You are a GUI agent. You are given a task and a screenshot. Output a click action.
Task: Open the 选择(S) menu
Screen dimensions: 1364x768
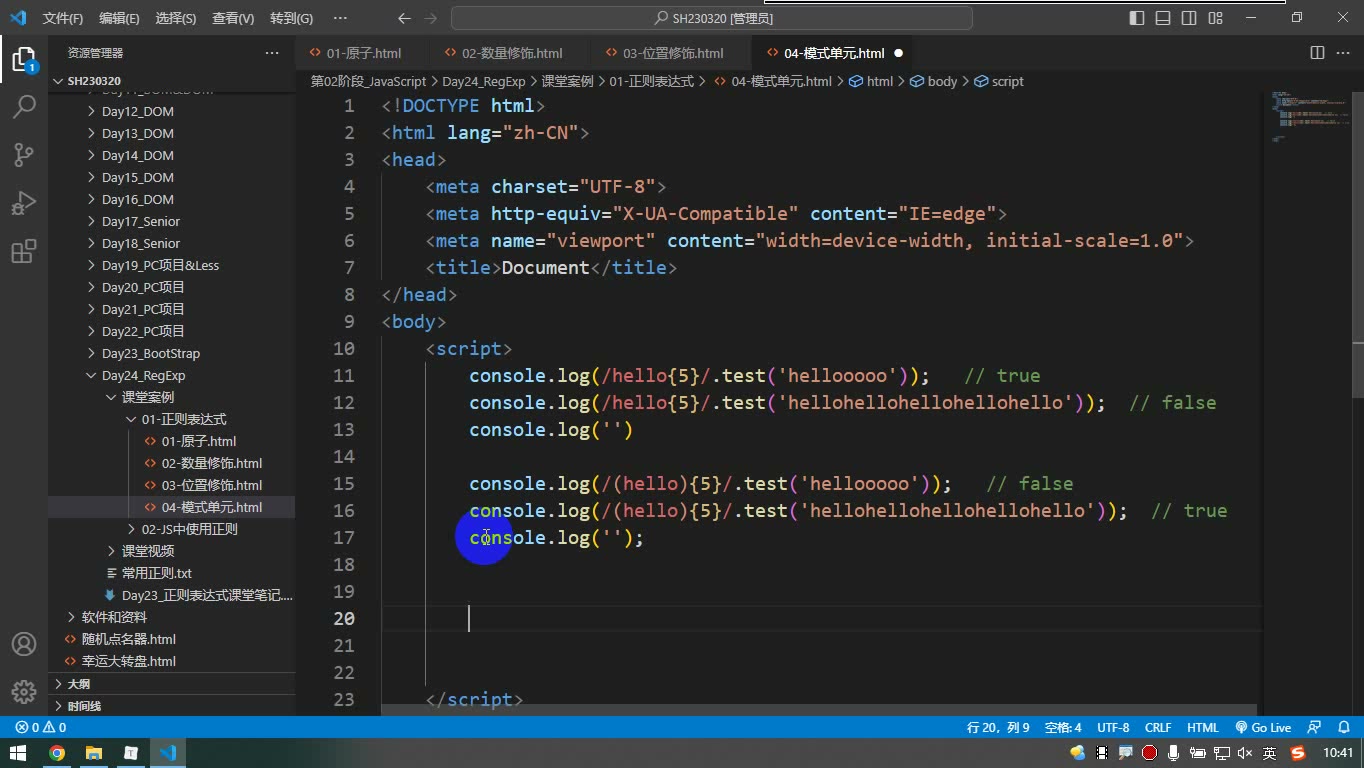(x=176, y=18)
